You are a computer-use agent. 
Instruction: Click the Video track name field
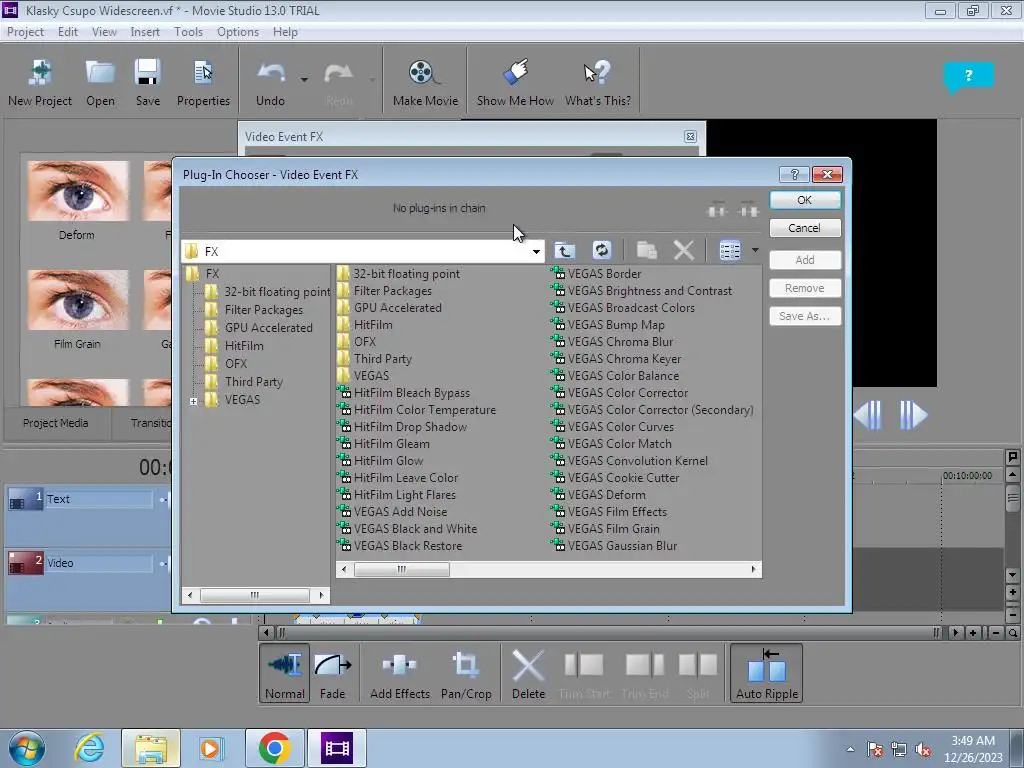point(99,564)
